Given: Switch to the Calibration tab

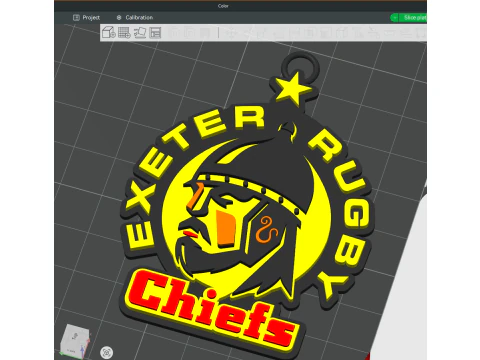Looking at the screenshot, I should [135, 18].
